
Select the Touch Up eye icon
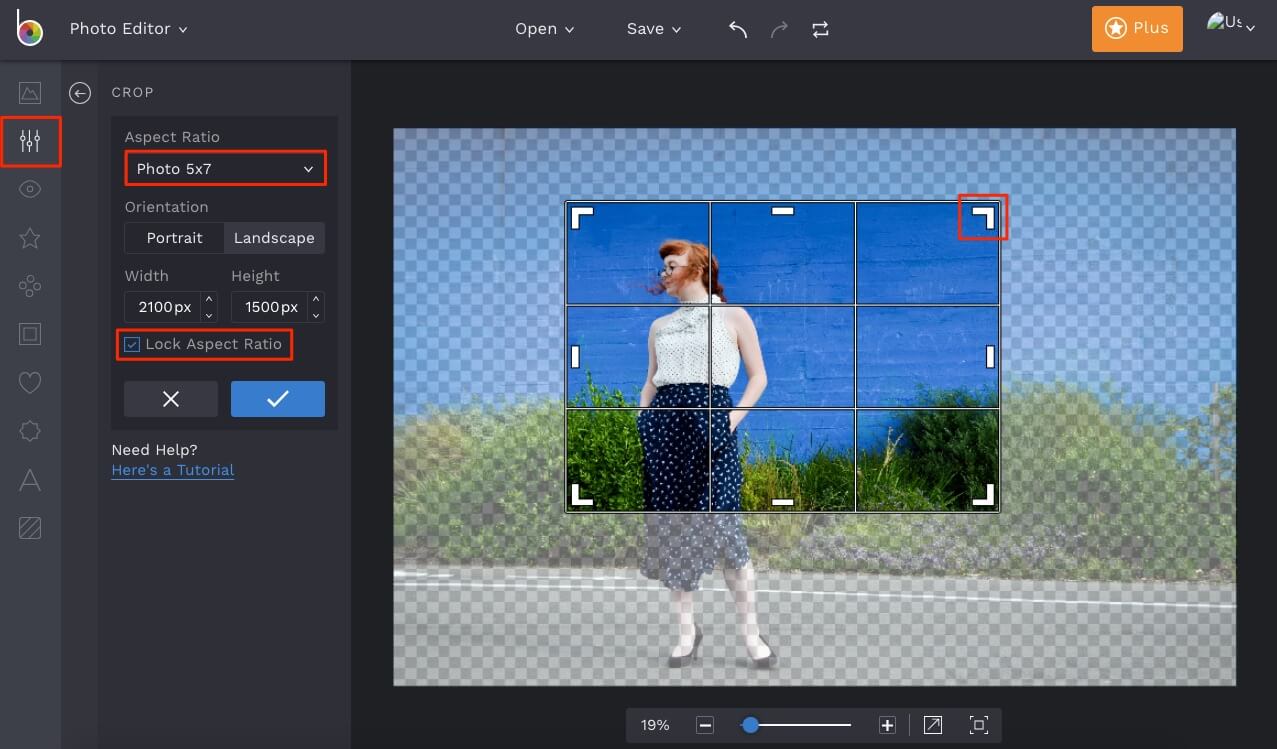pos(30,189)
